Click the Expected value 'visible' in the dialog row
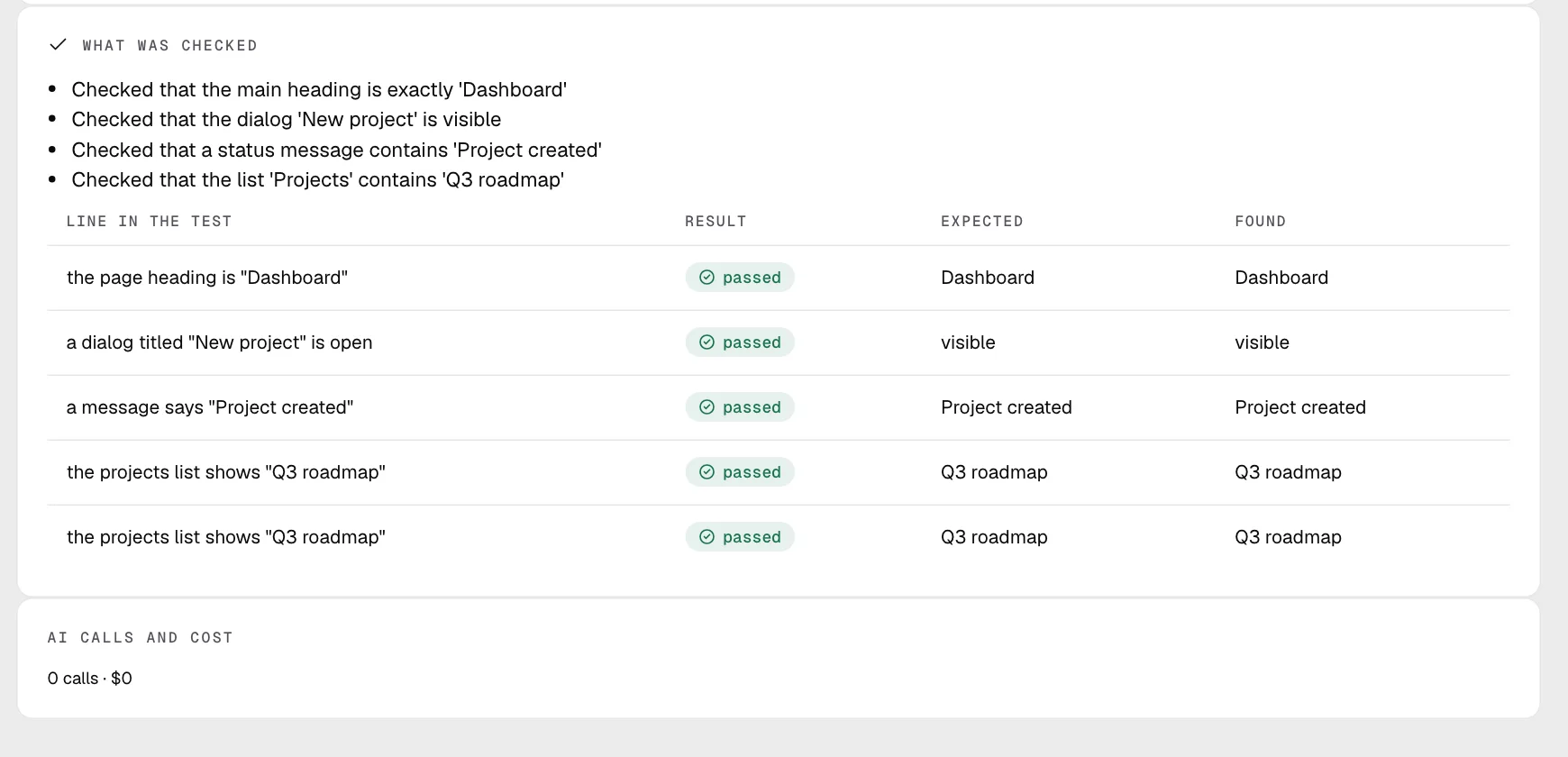The height and width of the screenshot is (757, 1568). point(968,342)
